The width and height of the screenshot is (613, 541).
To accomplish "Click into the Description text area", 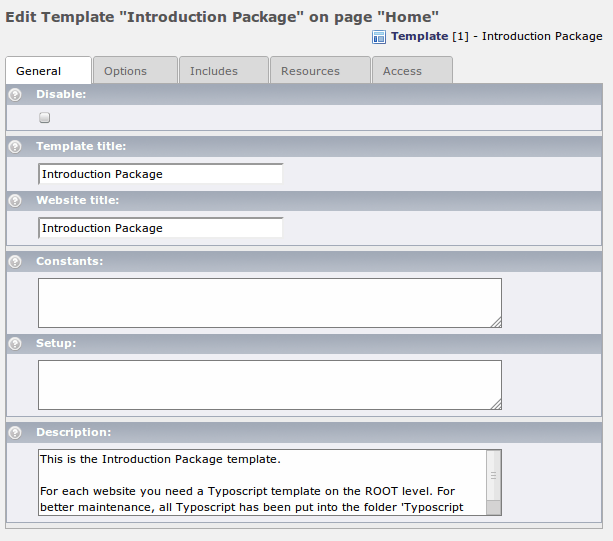I will (x=262, y=482).
